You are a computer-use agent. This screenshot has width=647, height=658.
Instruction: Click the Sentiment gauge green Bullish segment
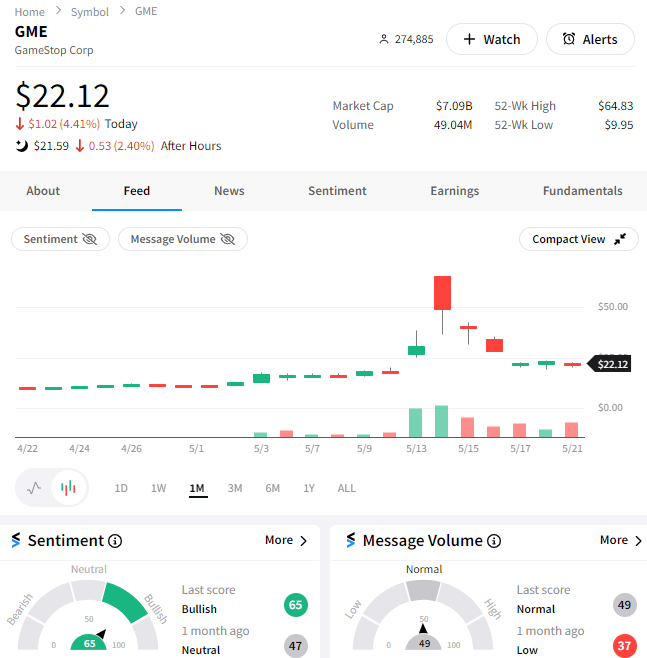pos(125,602)
